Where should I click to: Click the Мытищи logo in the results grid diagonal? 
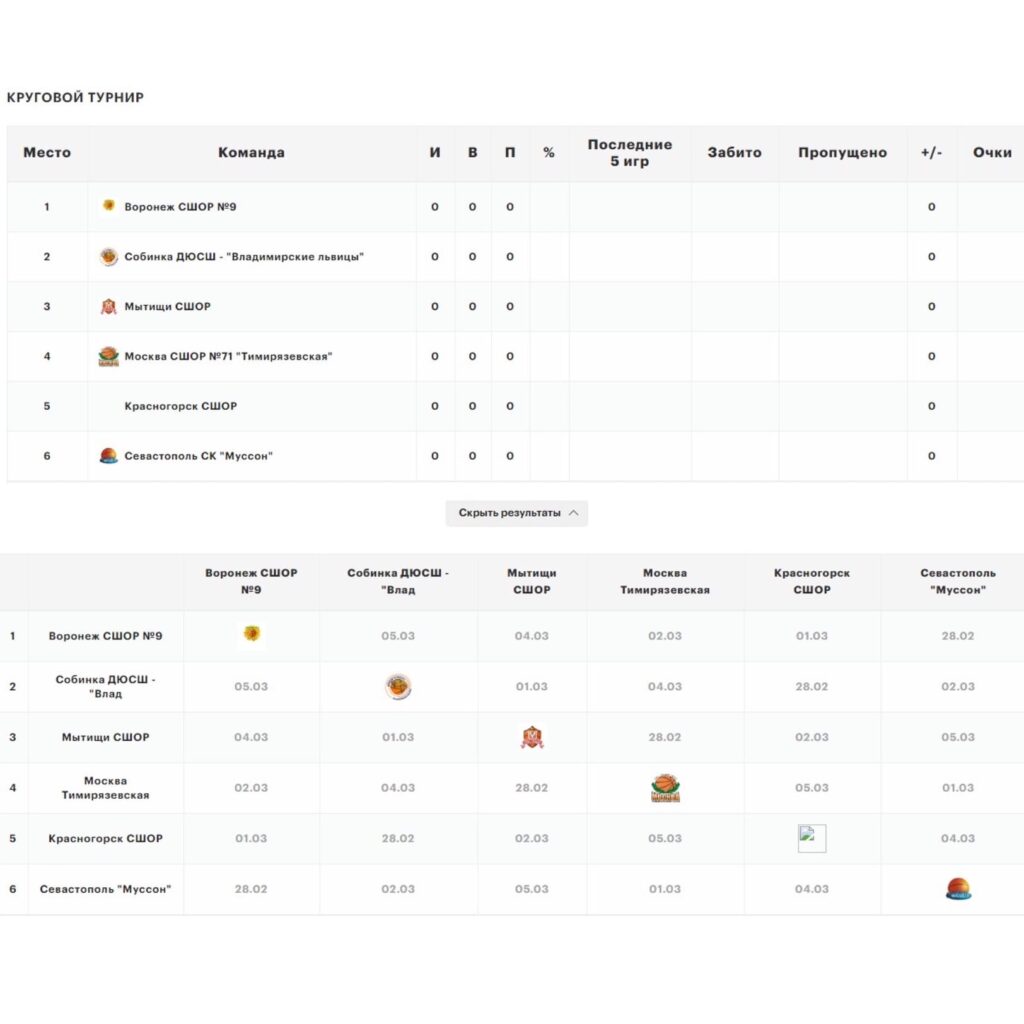532,737
